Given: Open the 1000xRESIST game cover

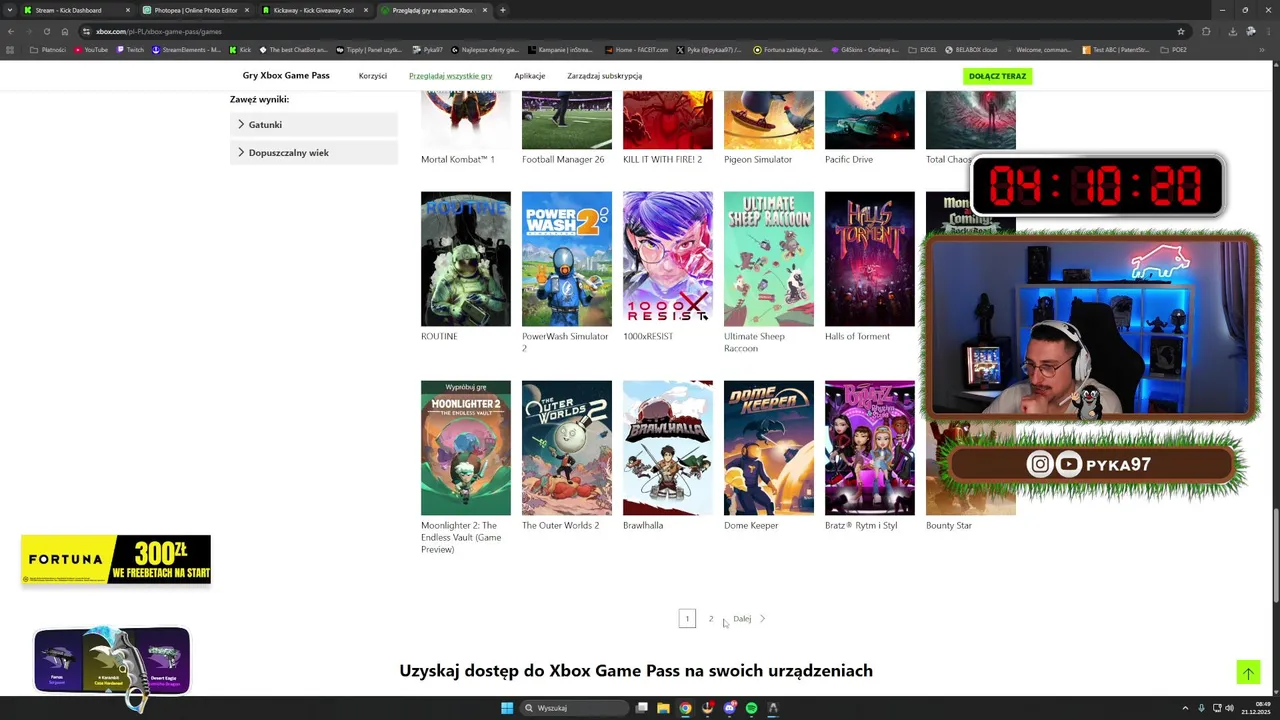Looking at the screenshot, I should pos(668,259).
